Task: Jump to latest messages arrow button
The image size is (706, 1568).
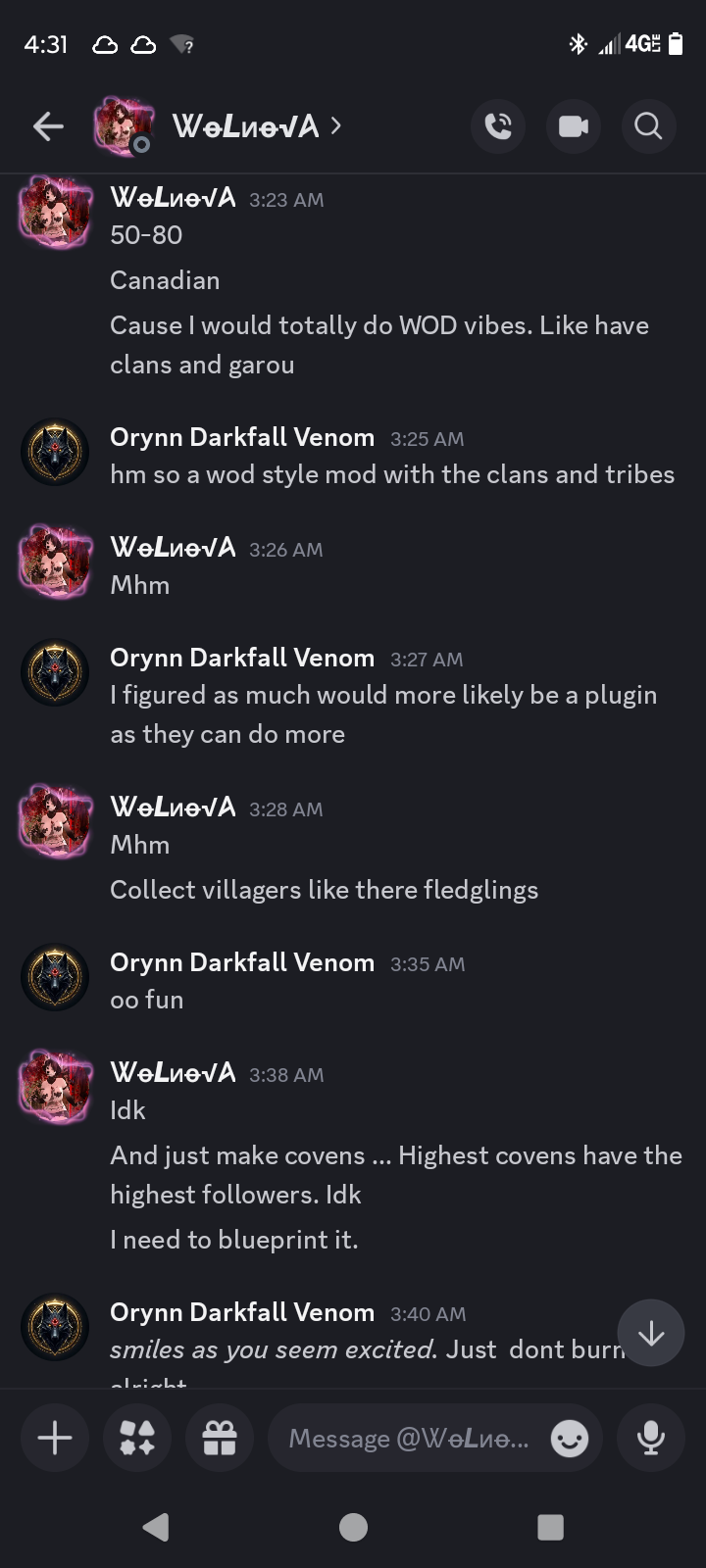Action: pyautogui.click(x=651, y=1333)
